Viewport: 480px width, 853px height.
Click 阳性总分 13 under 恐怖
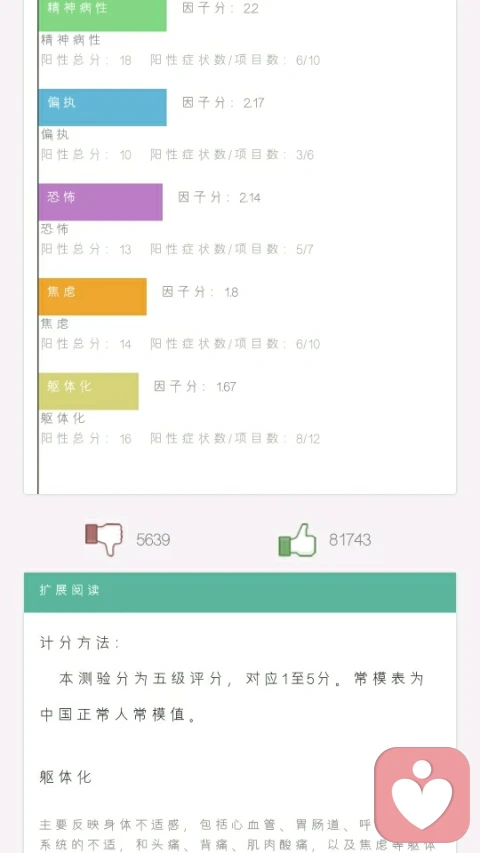[87, 249]
